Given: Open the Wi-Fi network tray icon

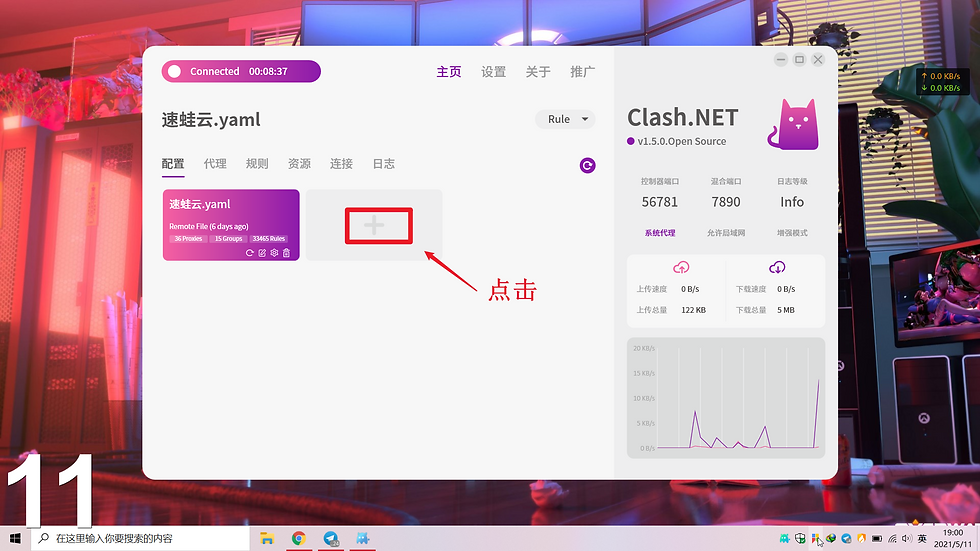Looking at the screenshot, I should (892, 539).
